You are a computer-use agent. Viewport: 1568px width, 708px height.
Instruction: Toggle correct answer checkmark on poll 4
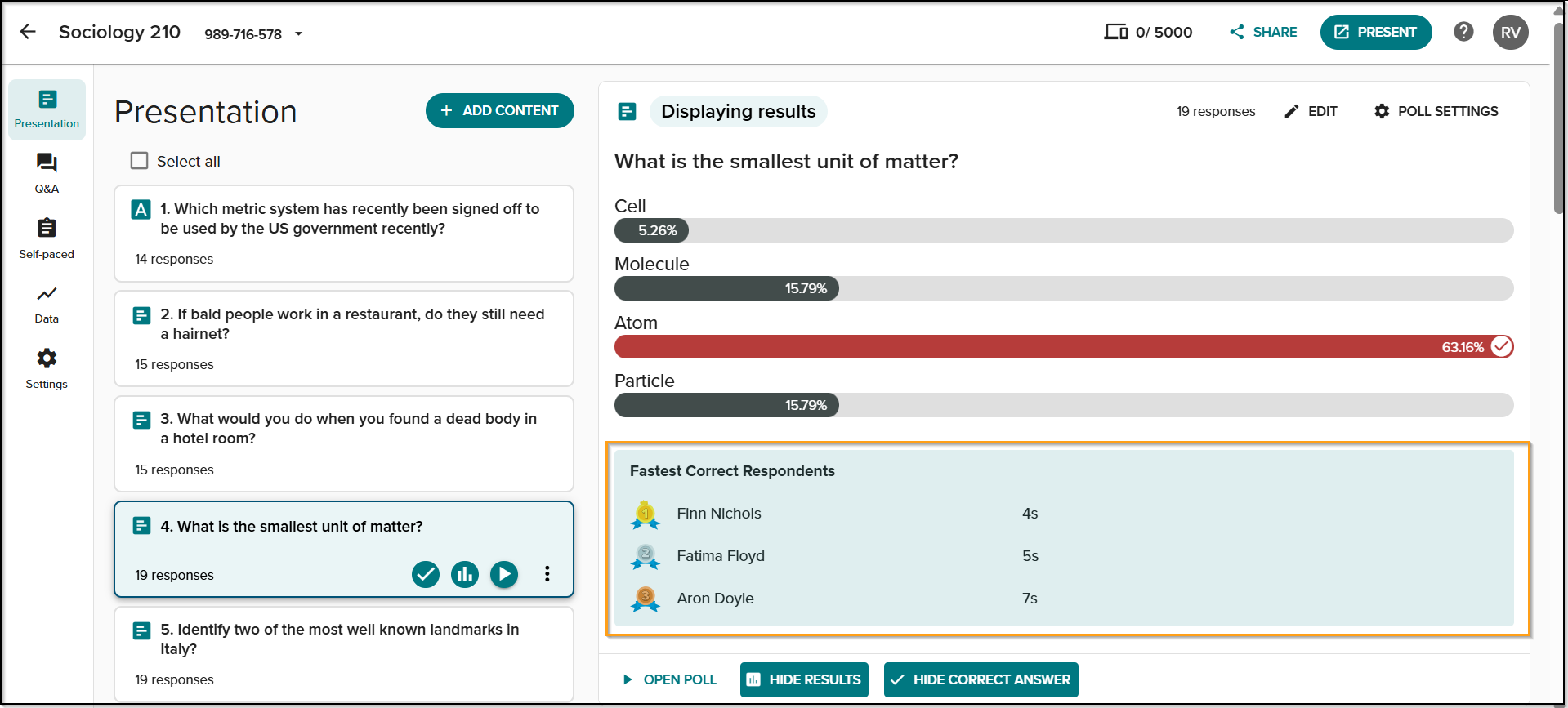[425, 574]
